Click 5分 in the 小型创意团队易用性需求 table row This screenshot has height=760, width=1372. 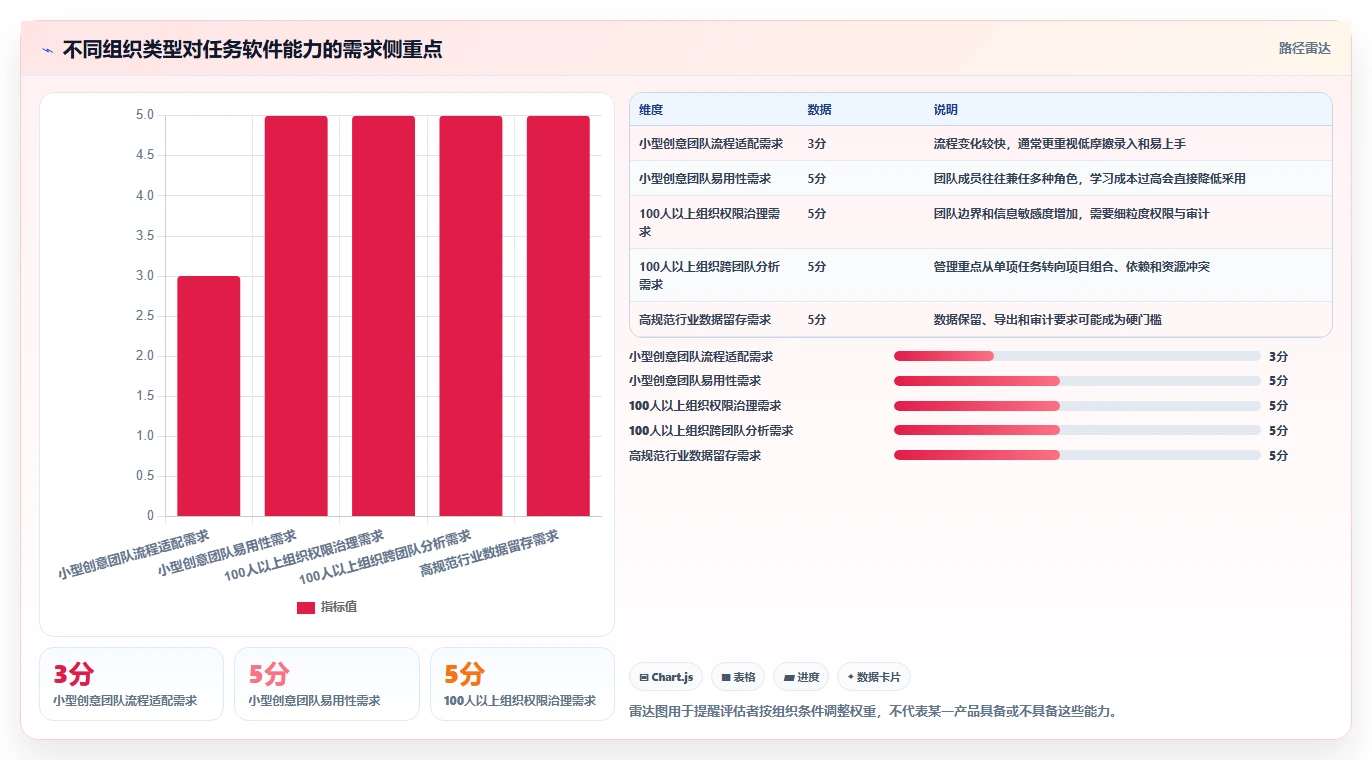click(817, 179)
